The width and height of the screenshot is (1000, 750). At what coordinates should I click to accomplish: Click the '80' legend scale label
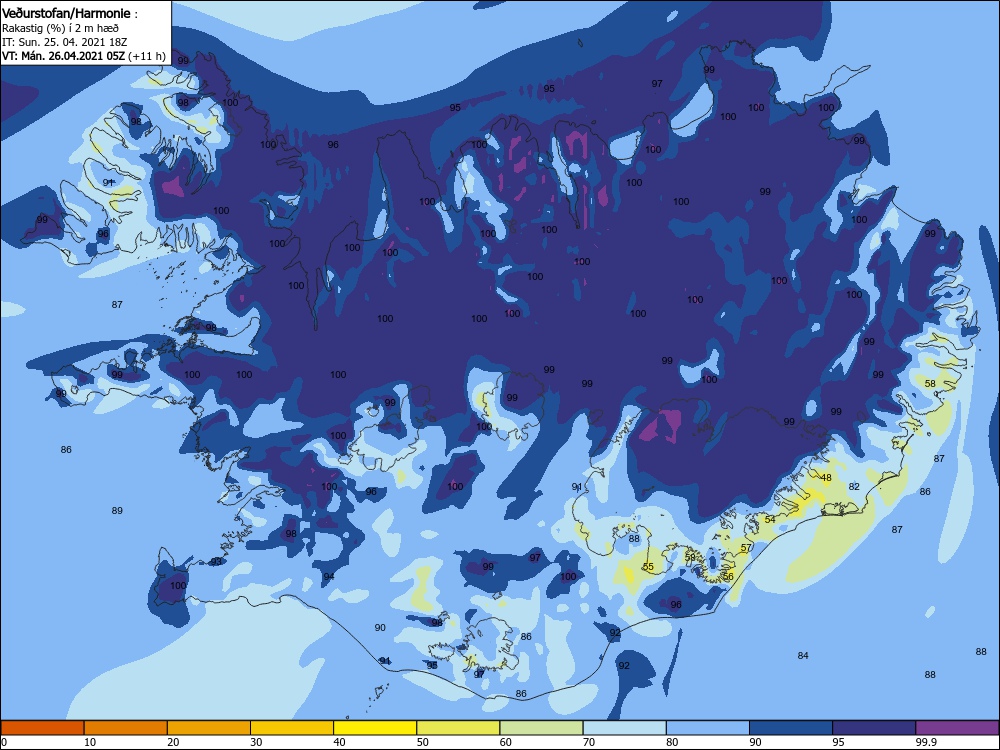click(x=672, y=742)
